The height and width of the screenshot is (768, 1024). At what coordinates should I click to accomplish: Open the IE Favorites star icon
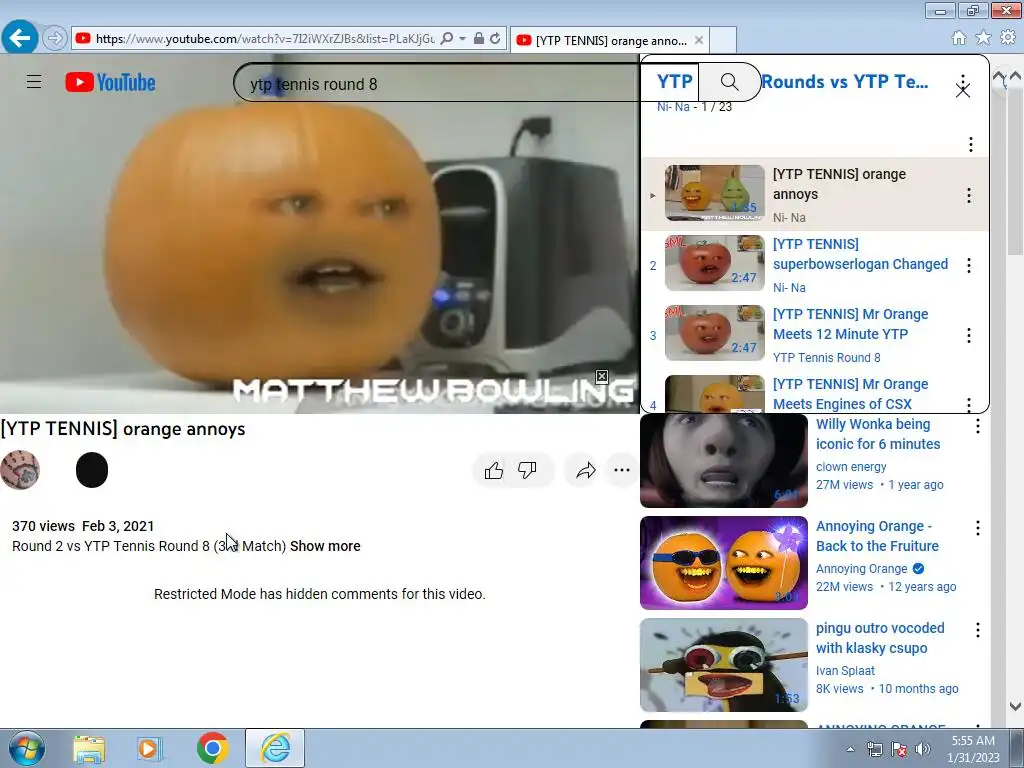983,38
